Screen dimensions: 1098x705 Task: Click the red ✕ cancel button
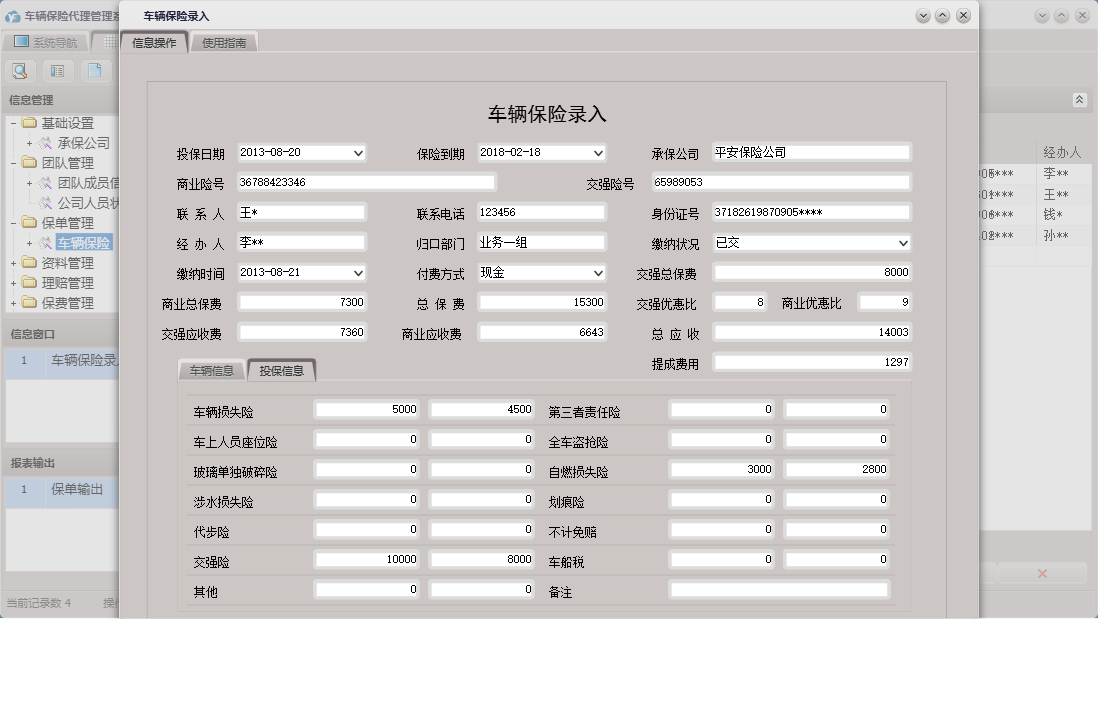tap(1042, 573)
